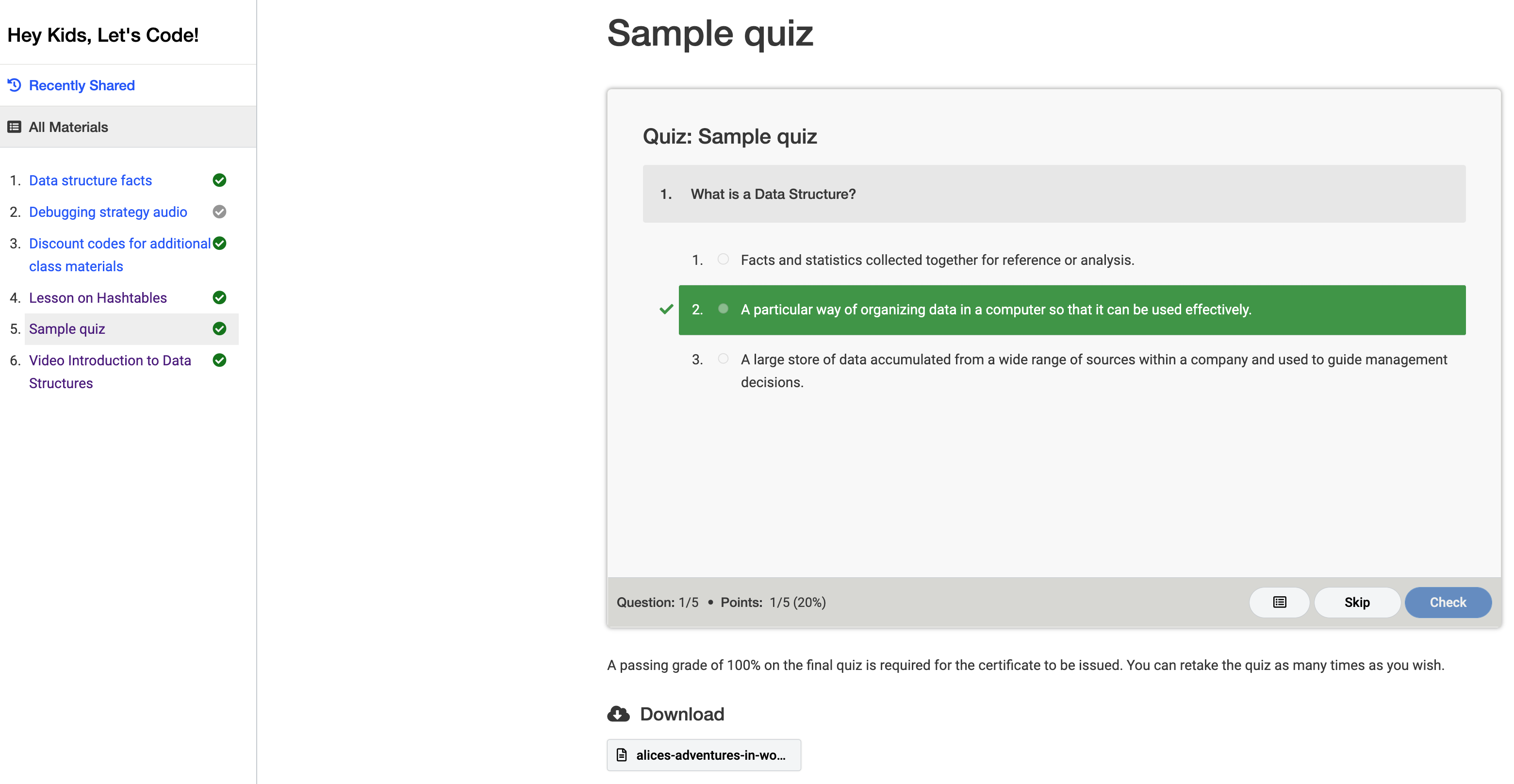
Task: Click the checkmark next to Lesson on Hashtables
Action: pos(219,297)
